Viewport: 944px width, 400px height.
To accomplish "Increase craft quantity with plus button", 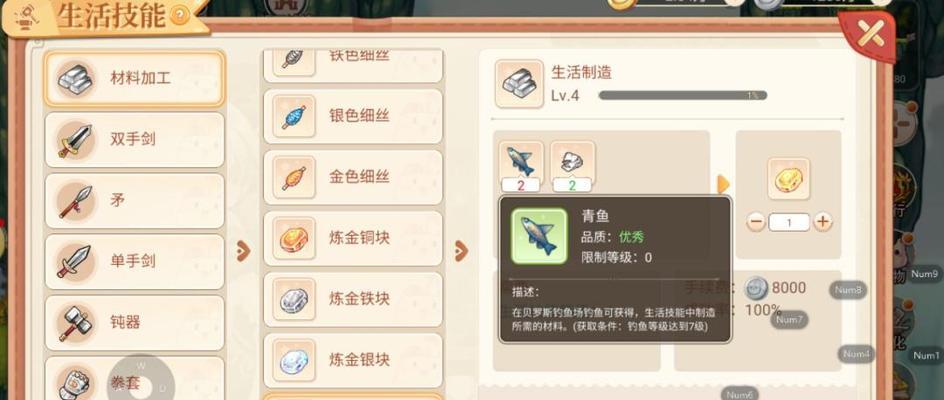I will (822, 222).
